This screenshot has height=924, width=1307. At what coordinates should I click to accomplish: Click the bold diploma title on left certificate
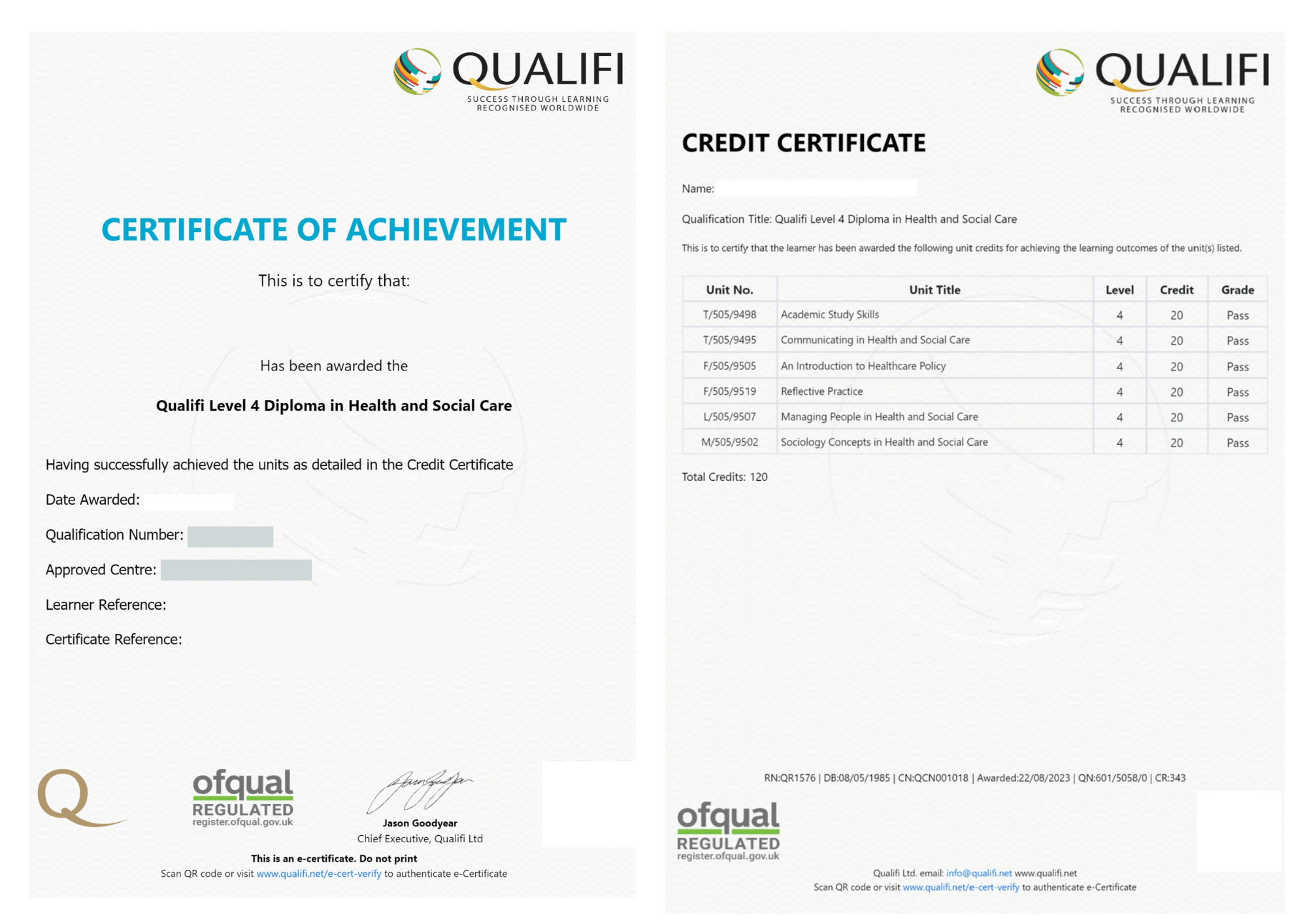(333, 406)
